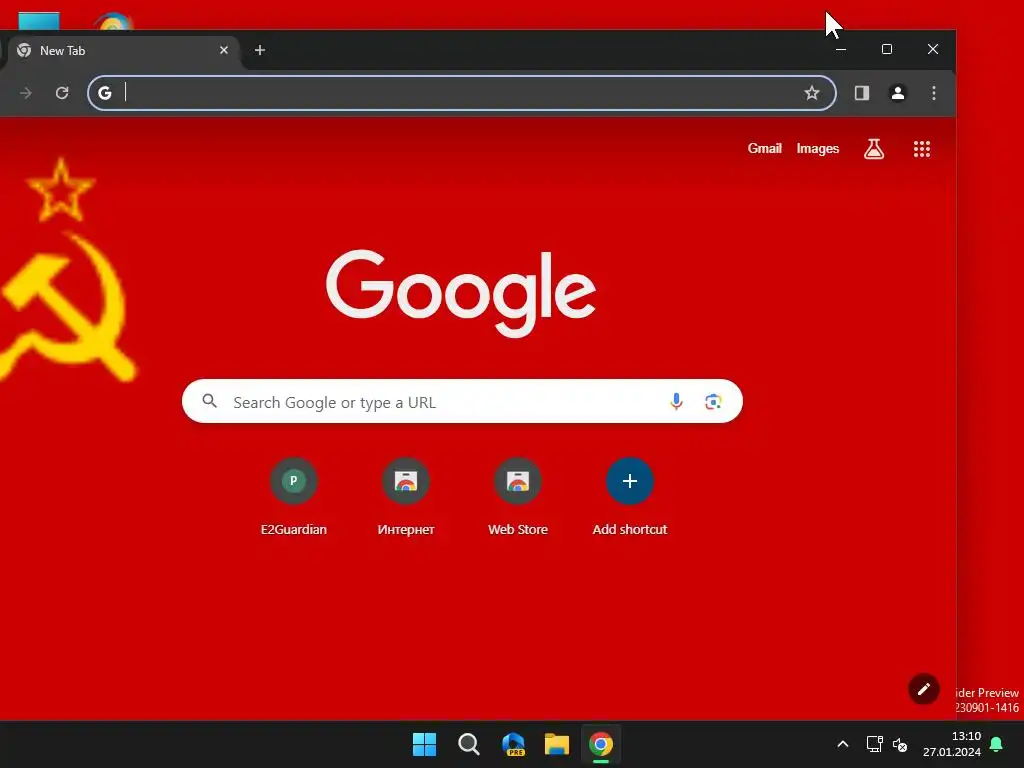The height and width of the screenshot is (768, 1024).
Task: Click the Google logo
Action: [460, 294]
